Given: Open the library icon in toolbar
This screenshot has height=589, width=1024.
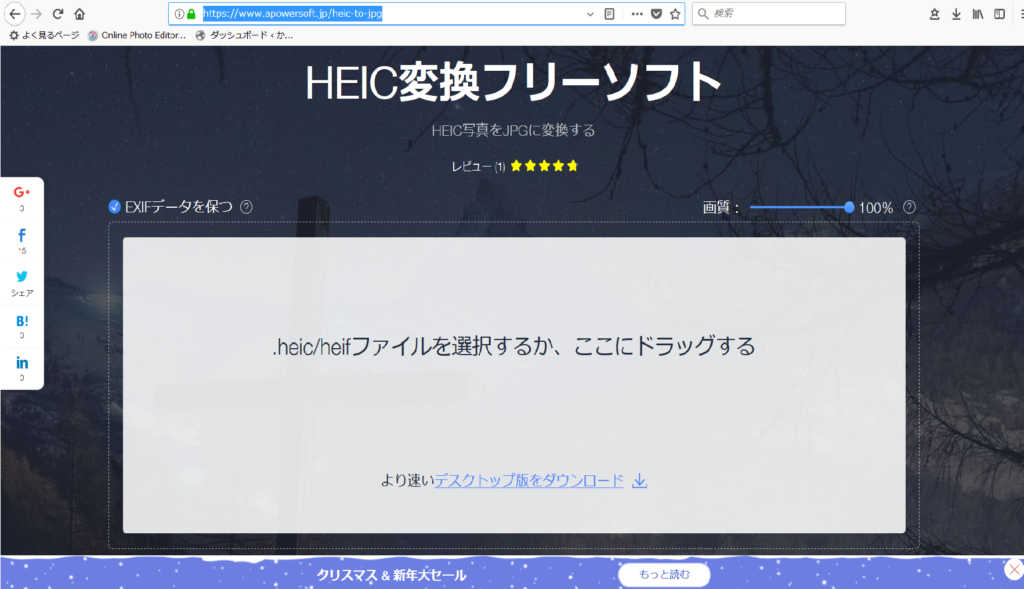Looking at the screenshot, I should [978, 14].
